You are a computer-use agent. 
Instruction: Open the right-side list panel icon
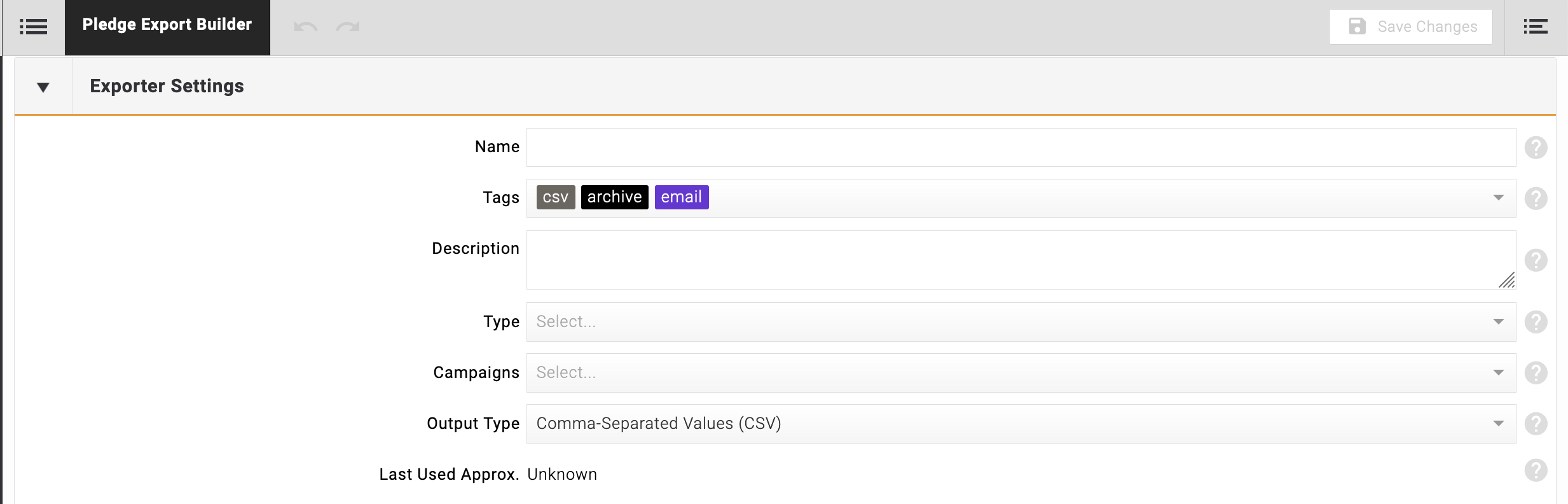pos(1536,27)
